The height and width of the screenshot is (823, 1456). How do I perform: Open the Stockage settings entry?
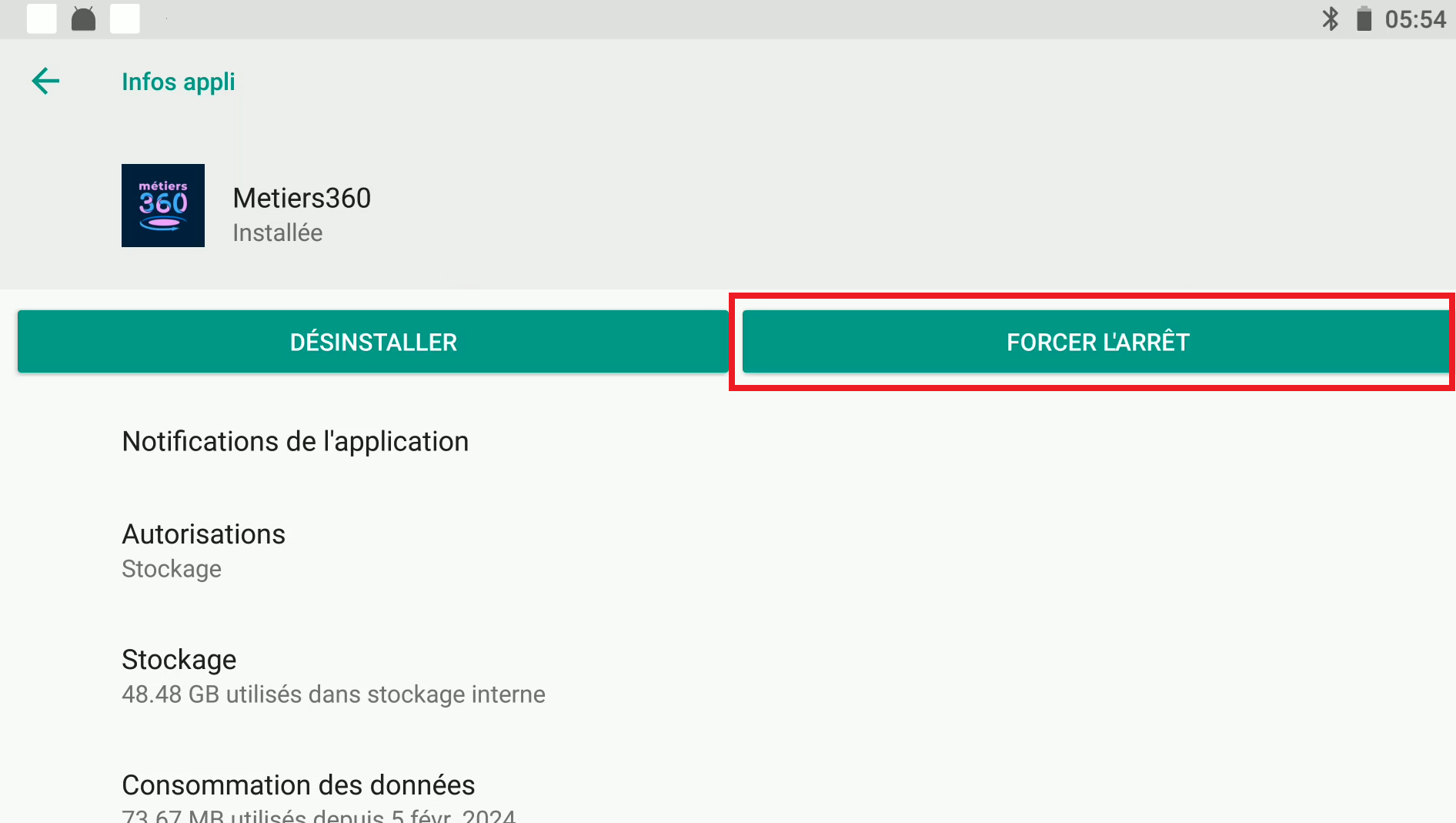coord(728,676)
